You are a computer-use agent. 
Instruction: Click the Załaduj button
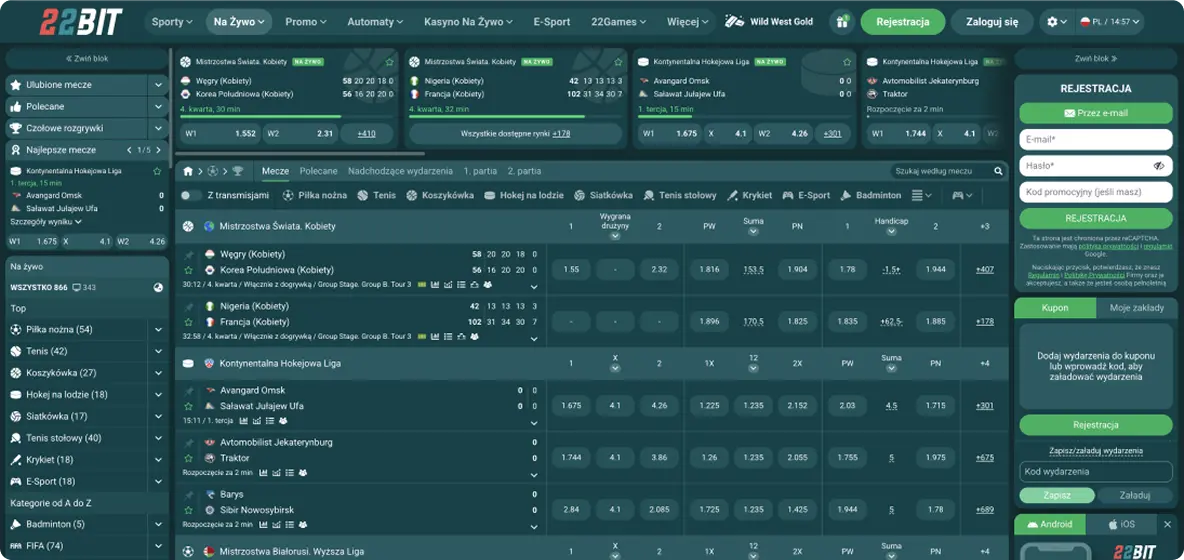coord(1135,496)
